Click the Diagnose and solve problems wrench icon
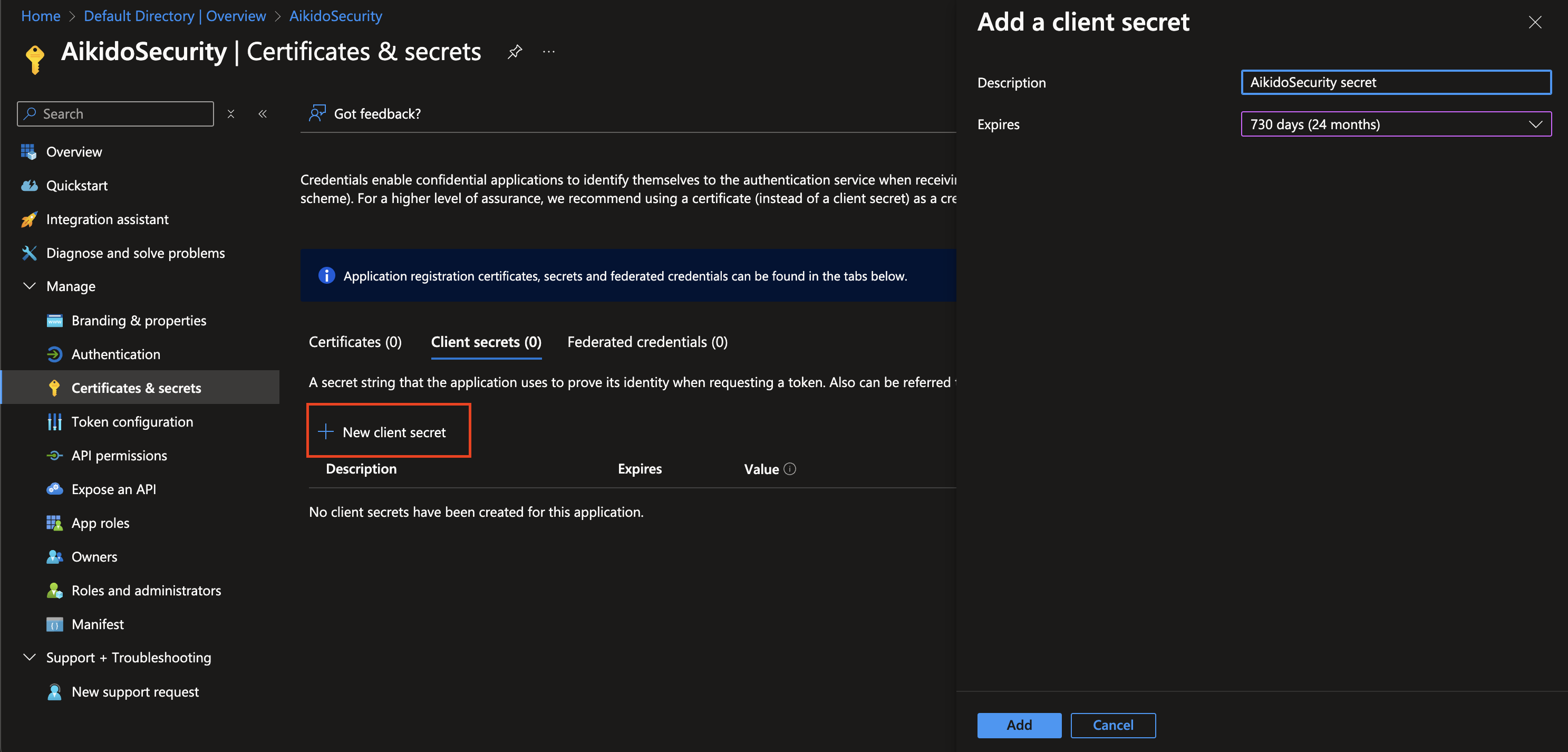 coord(28,253)
